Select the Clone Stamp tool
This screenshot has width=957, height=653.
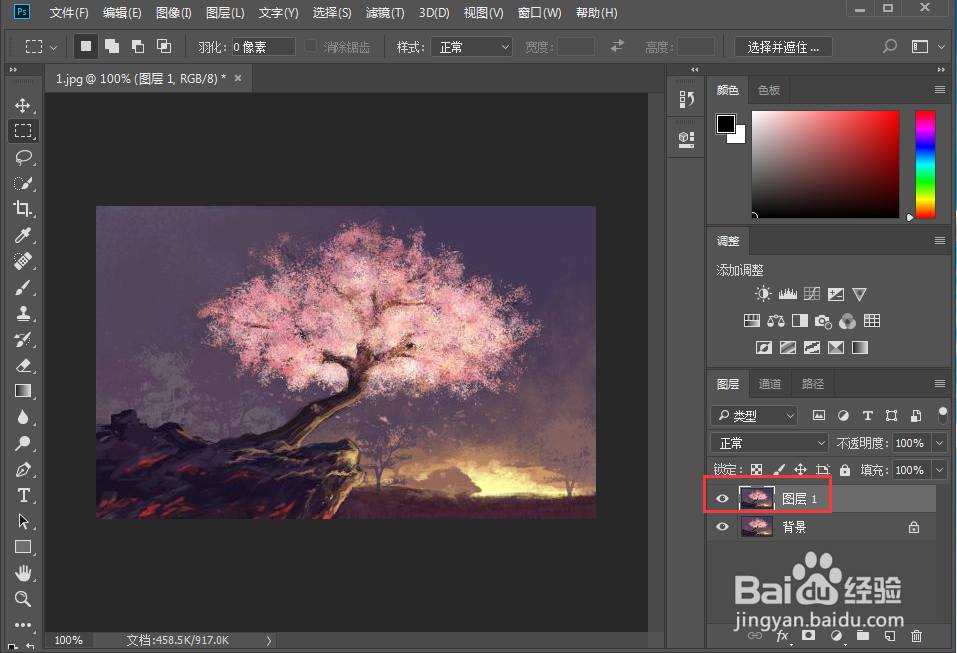23,313
